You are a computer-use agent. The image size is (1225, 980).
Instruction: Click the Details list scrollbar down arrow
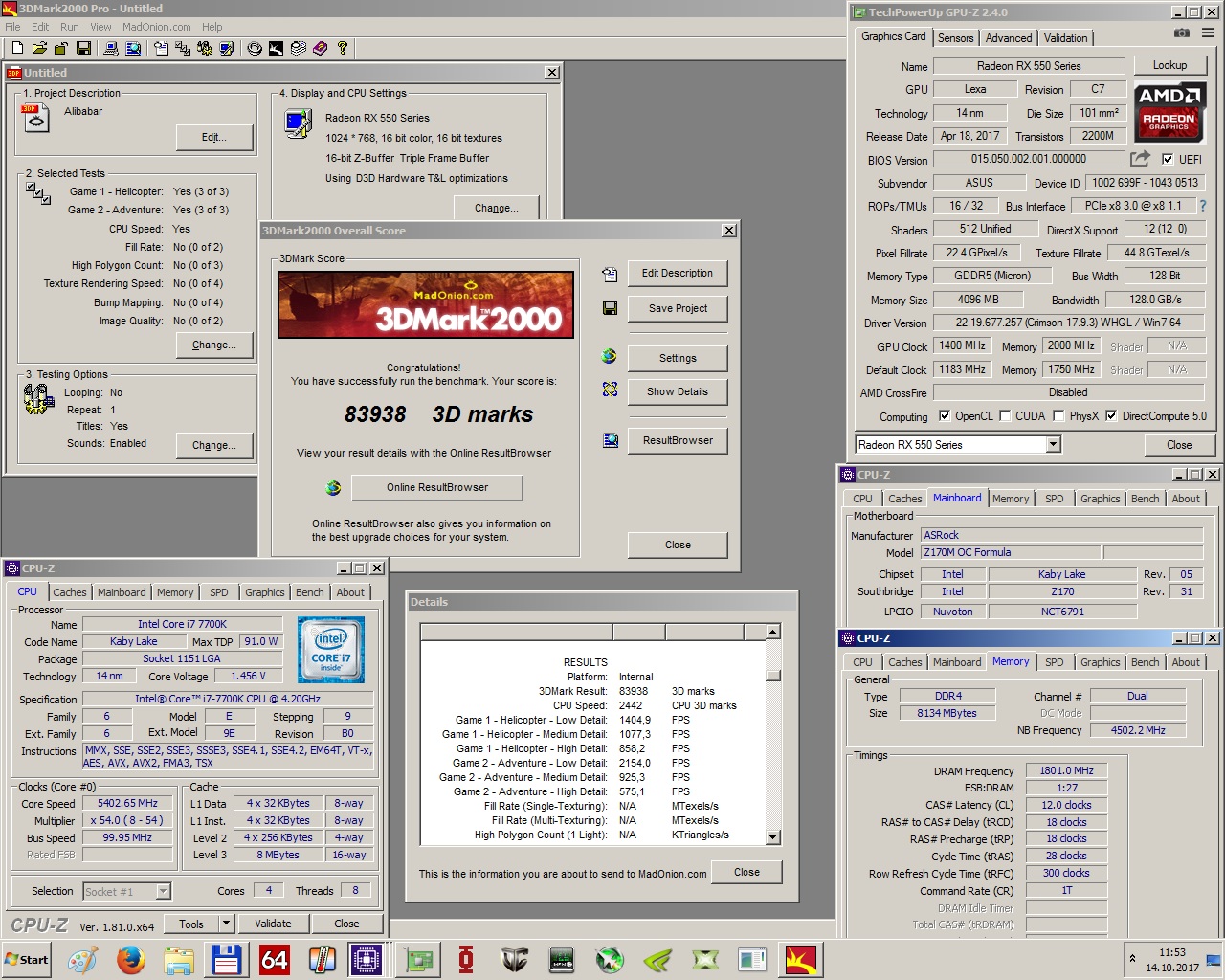point(773,837)
